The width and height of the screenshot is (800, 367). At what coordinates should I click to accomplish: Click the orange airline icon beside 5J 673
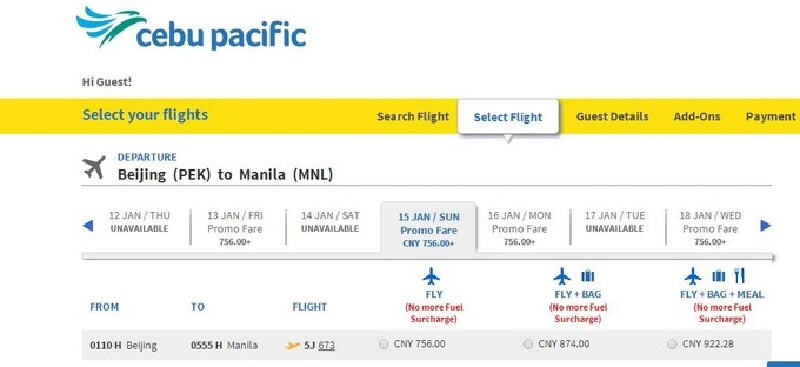292,346
